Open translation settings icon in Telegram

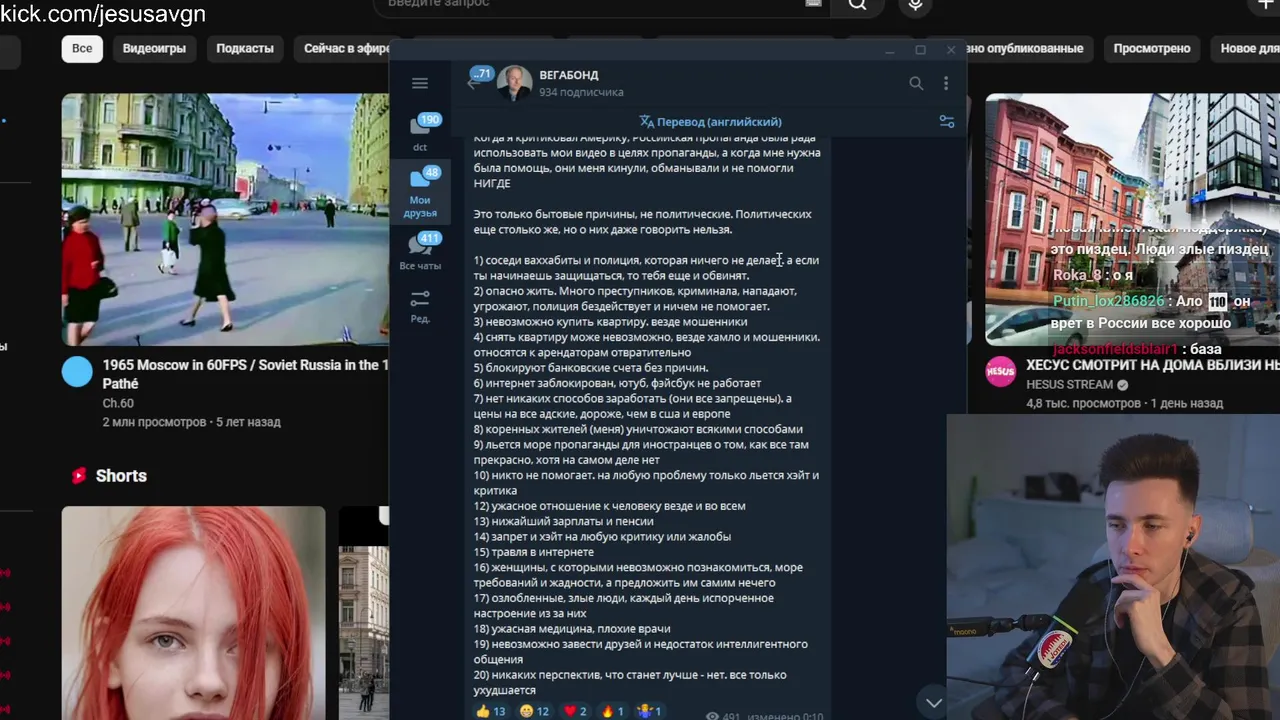pos(946,122)
